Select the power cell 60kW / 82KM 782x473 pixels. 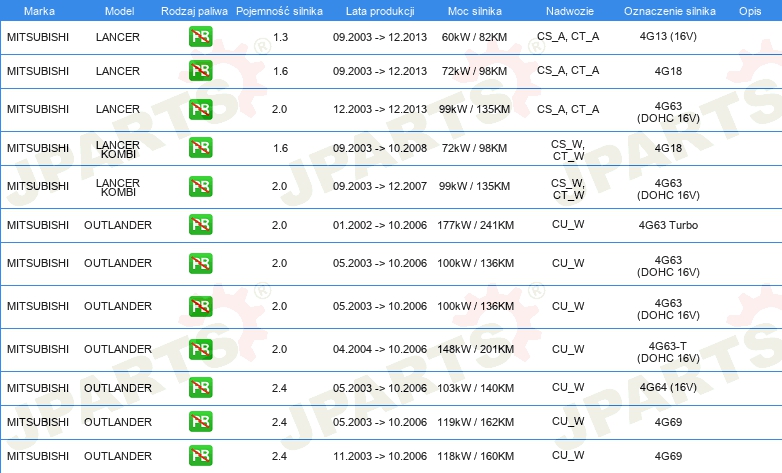[474, 37]
